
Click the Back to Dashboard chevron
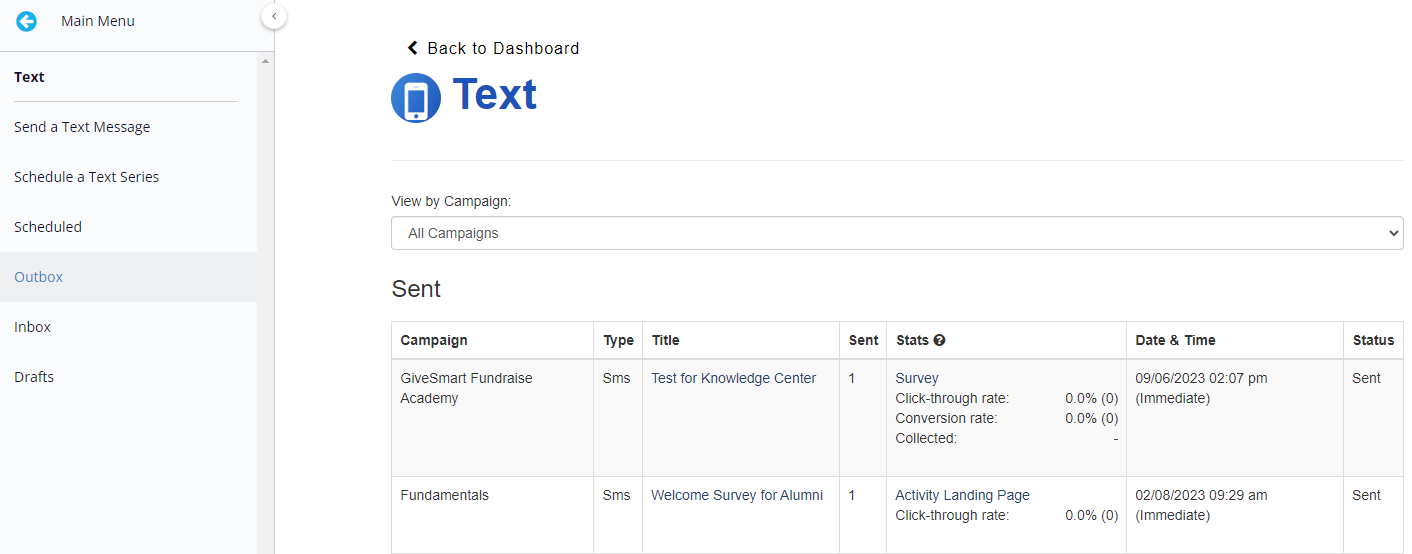pyautogui.click(x=412, y=48)
